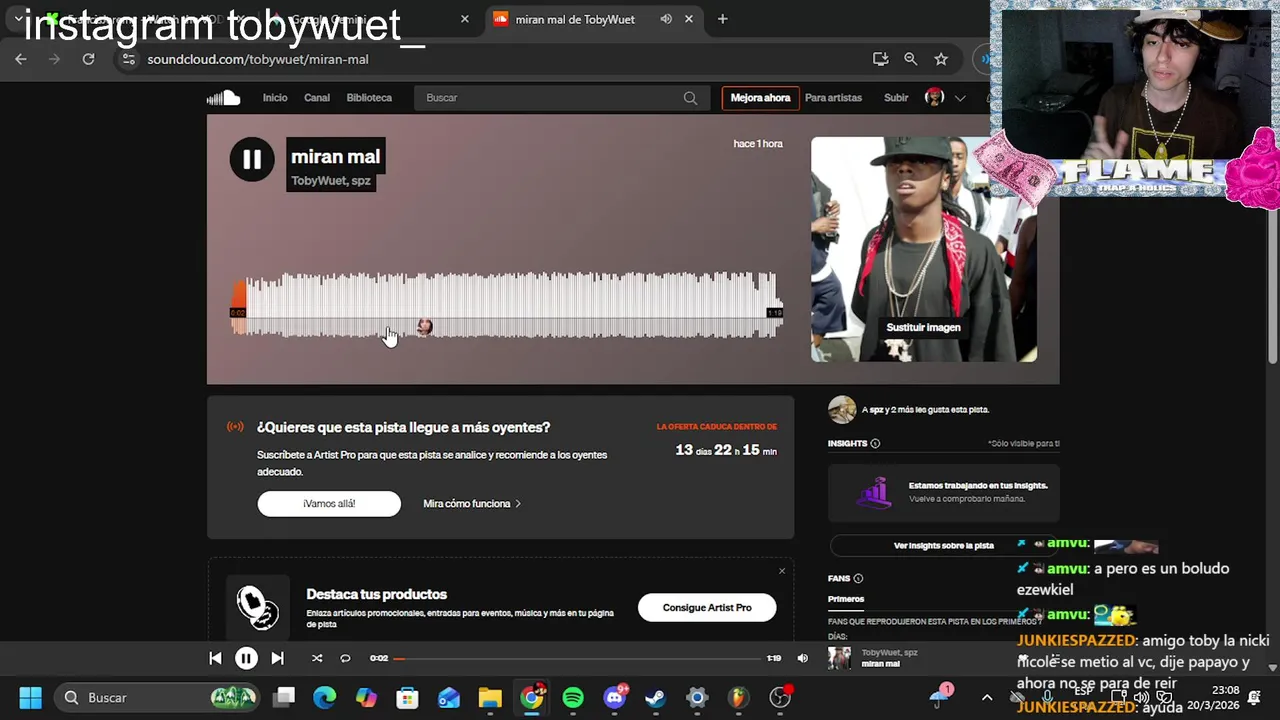Click the 'miran mal' track title heading
This screenshot has height=720, width=1280.
point(335,156)
